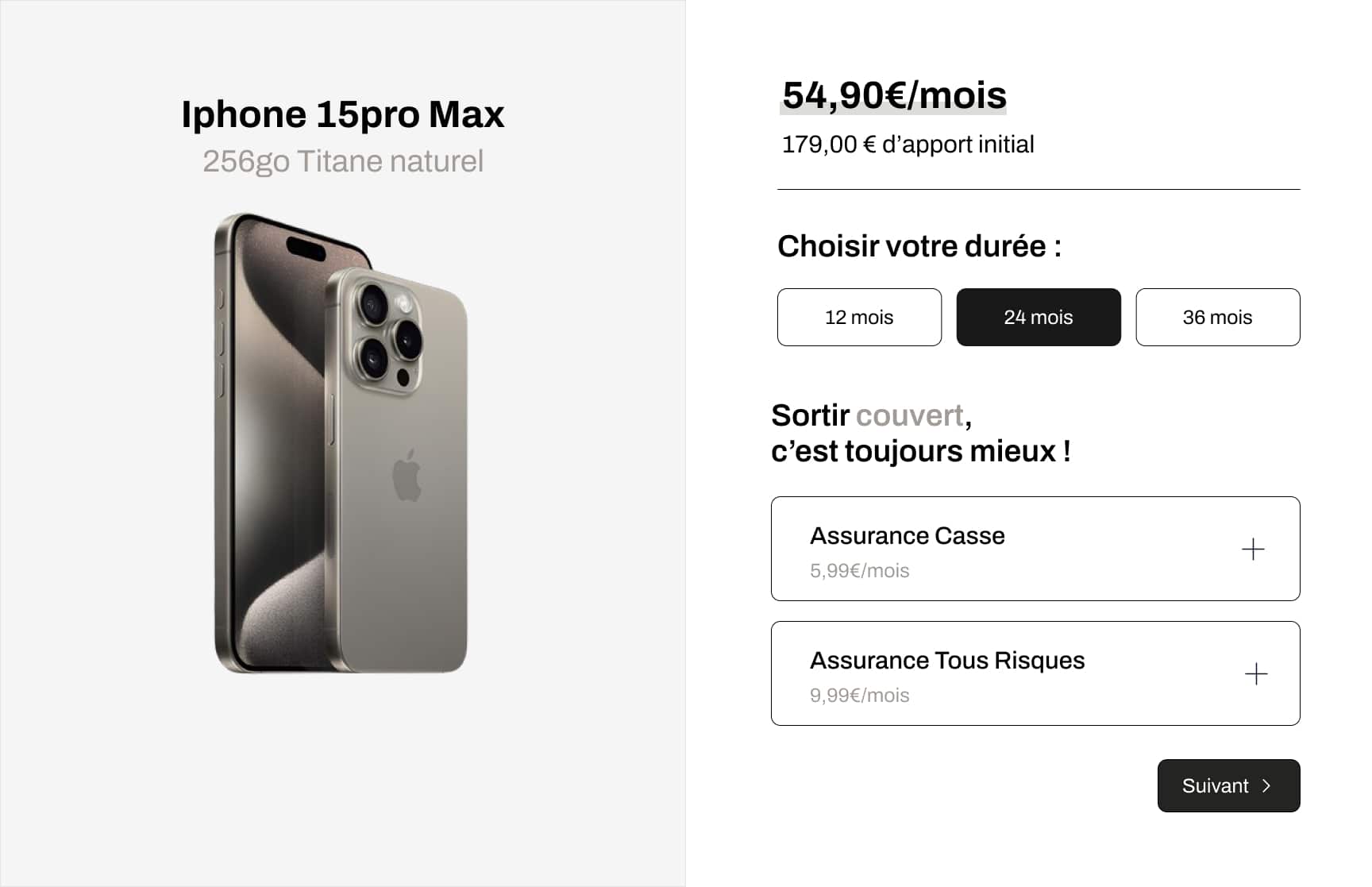
Task: Pick the 36 mois duration option
Action: point(1217,317)
